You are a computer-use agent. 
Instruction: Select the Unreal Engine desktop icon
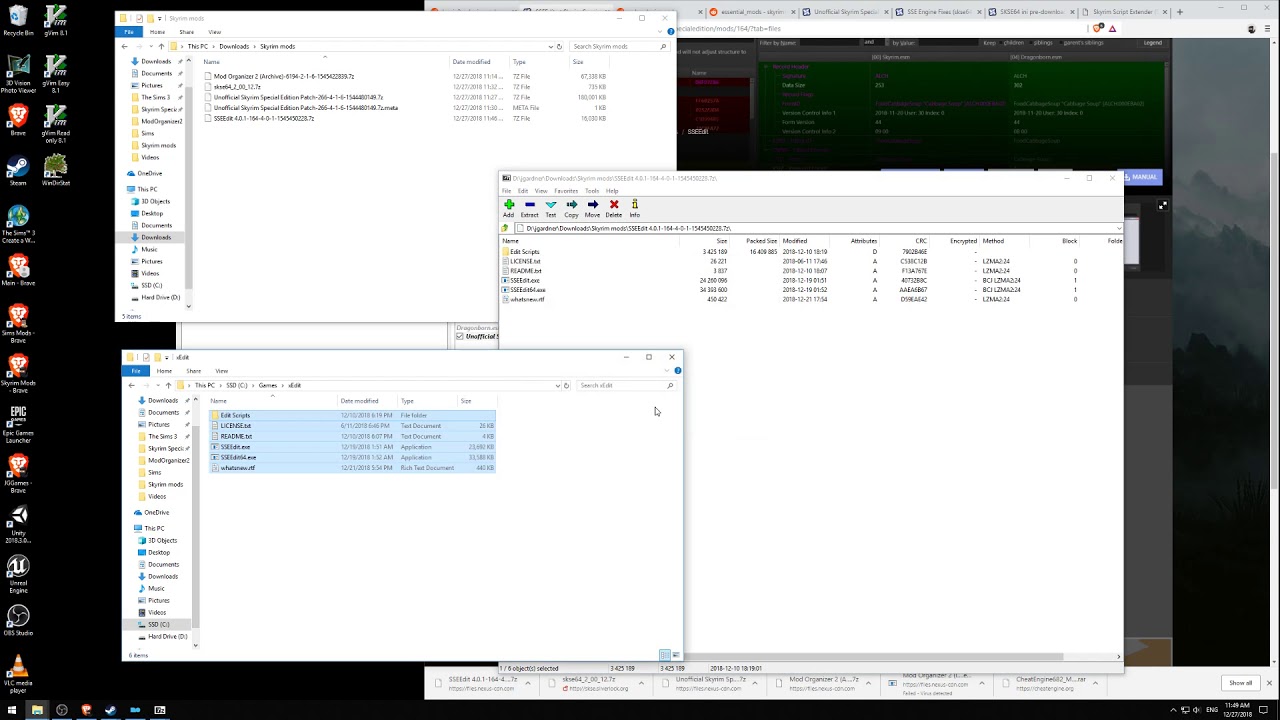[x=18, y=572]
